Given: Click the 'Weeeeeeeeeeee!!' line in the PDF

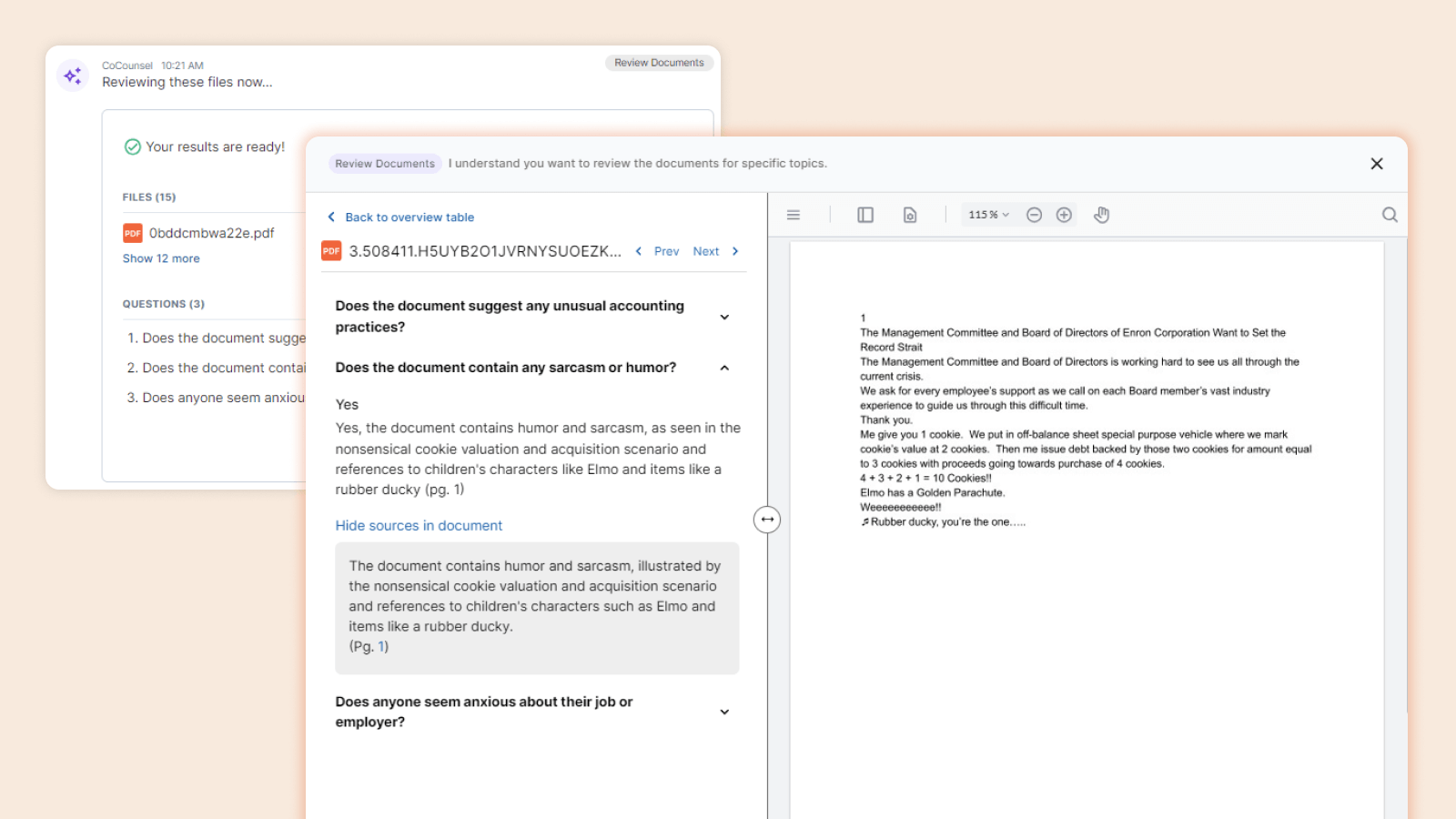Looking at the screenshot, I should [901, 507].
